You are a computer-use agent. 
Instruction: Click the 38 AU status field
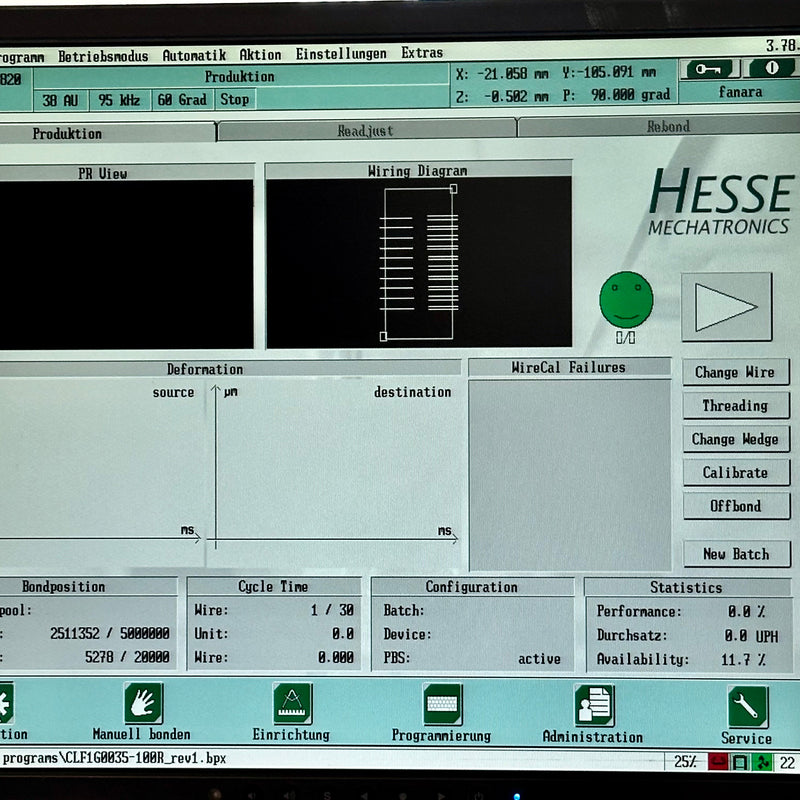click(x=61, y=101)
